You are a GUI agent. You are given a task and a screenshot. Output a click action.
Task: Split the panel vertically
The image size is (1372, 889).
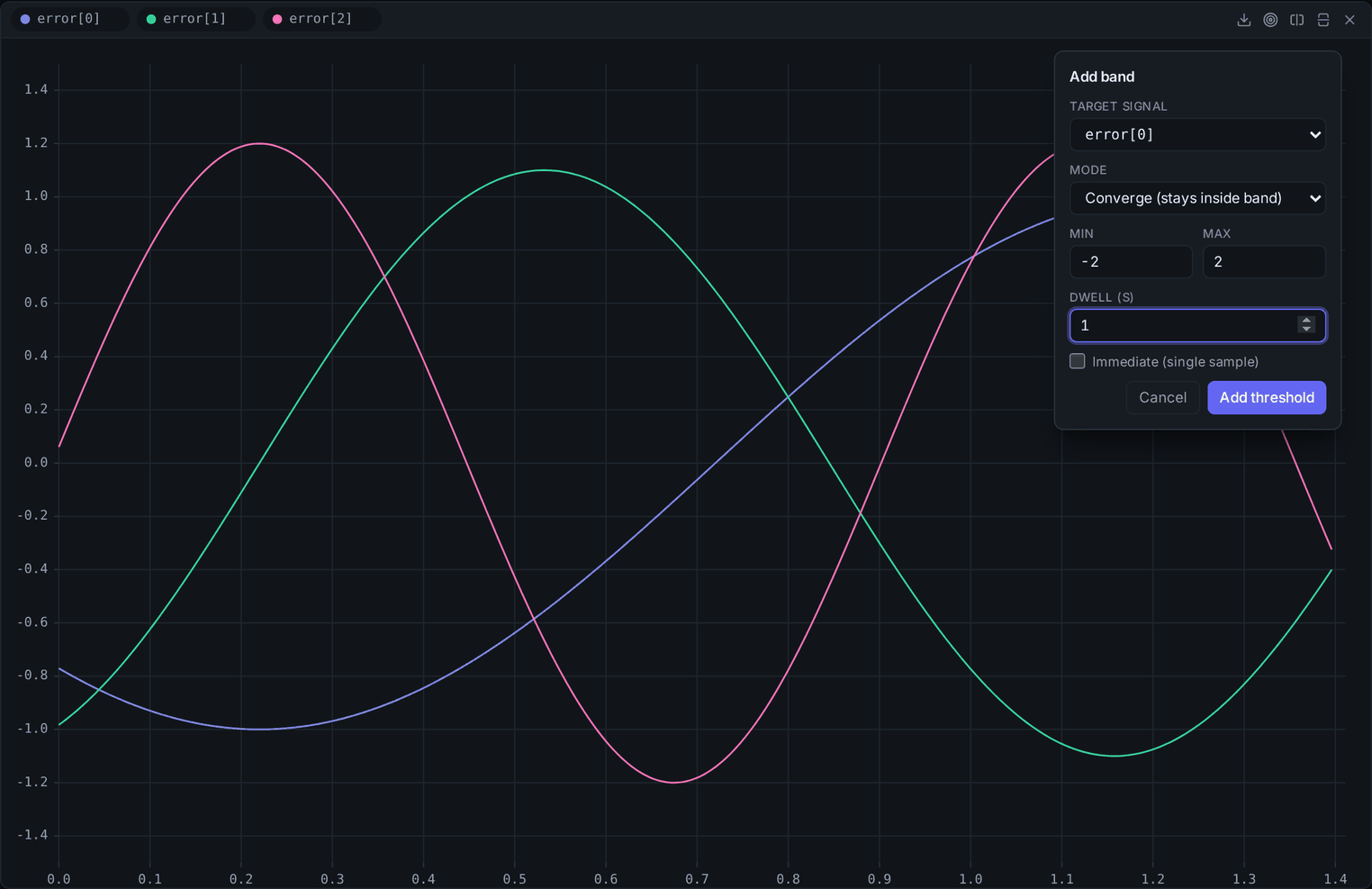click(x=1296, y=20)
